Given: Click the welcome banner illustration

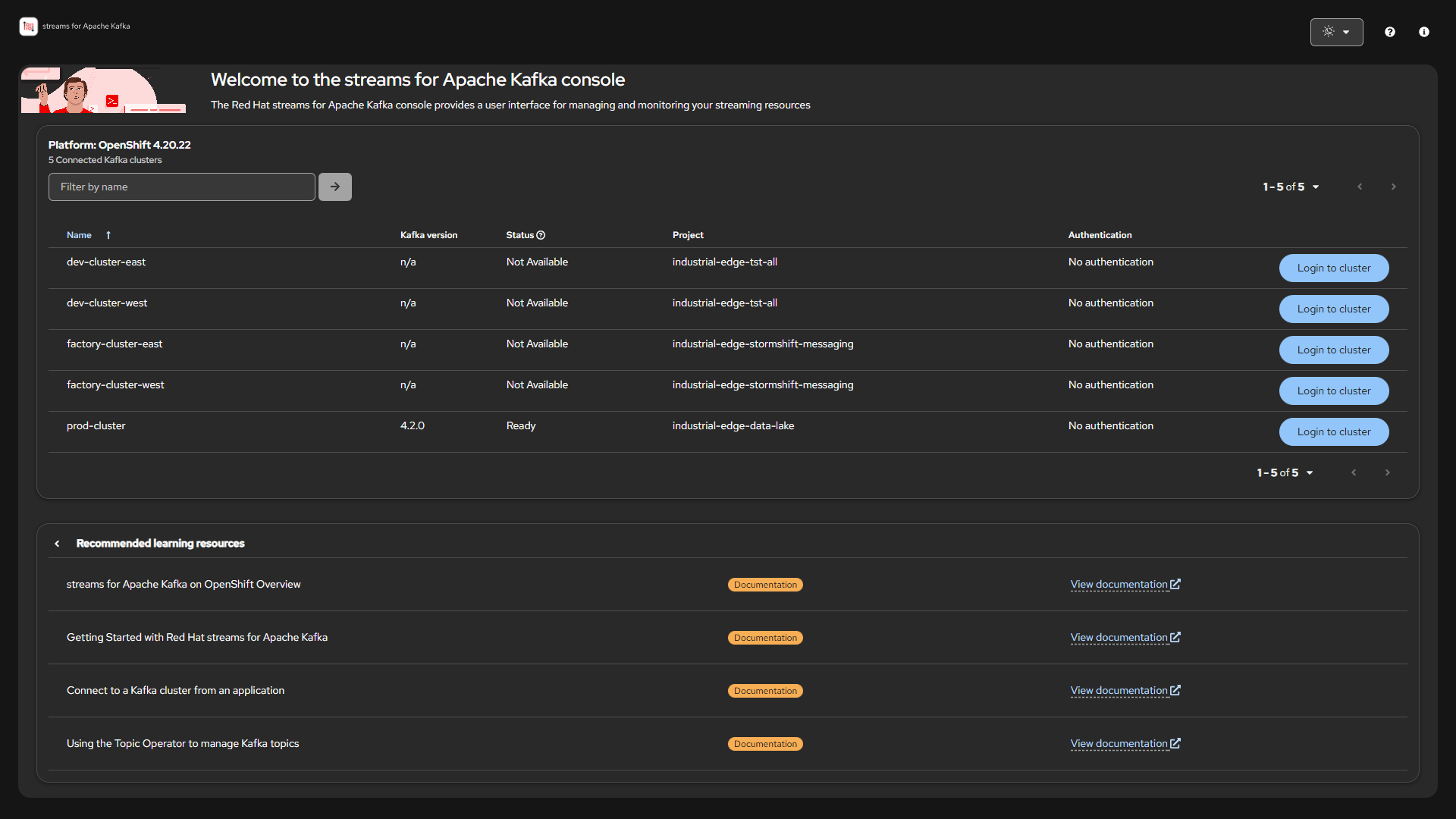Looking at the screenshot, I should click(x=103, y=90).
